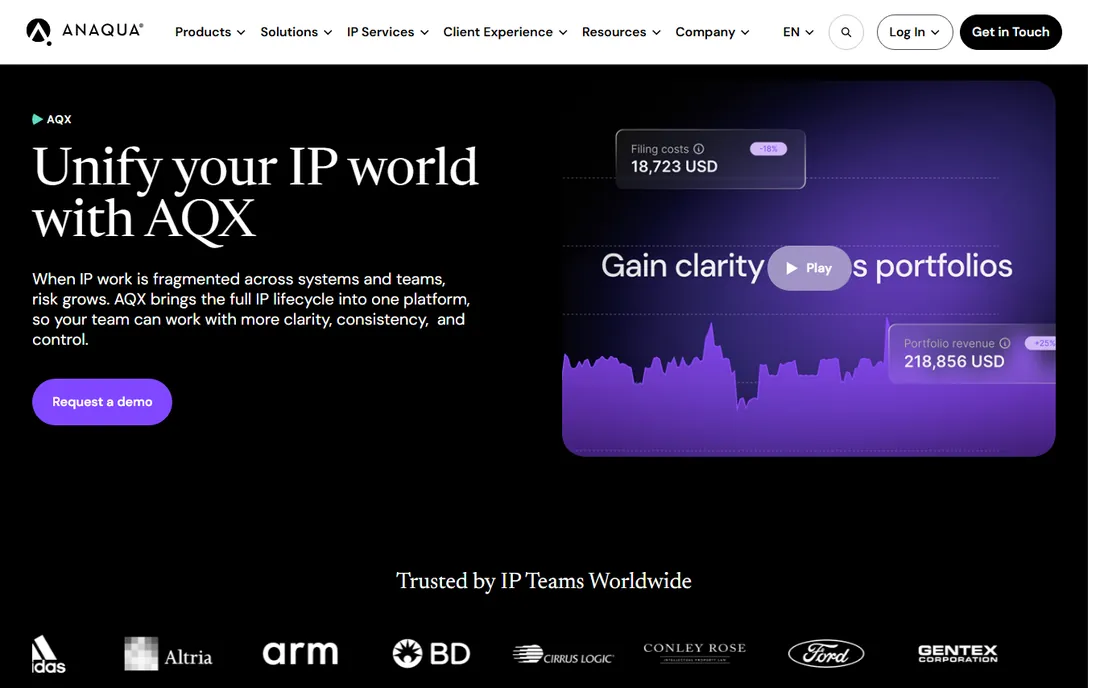Click the BD logo
This screenshot has height=688, width=1100.
431,654
